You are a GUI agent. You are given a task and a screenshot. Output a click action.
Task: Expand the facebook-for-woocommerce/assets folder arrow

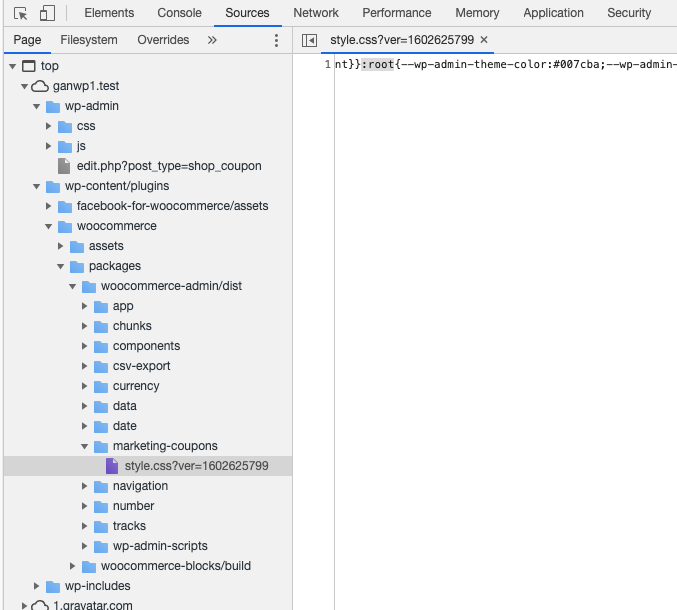pyautogui.click(x=48, y=206)
